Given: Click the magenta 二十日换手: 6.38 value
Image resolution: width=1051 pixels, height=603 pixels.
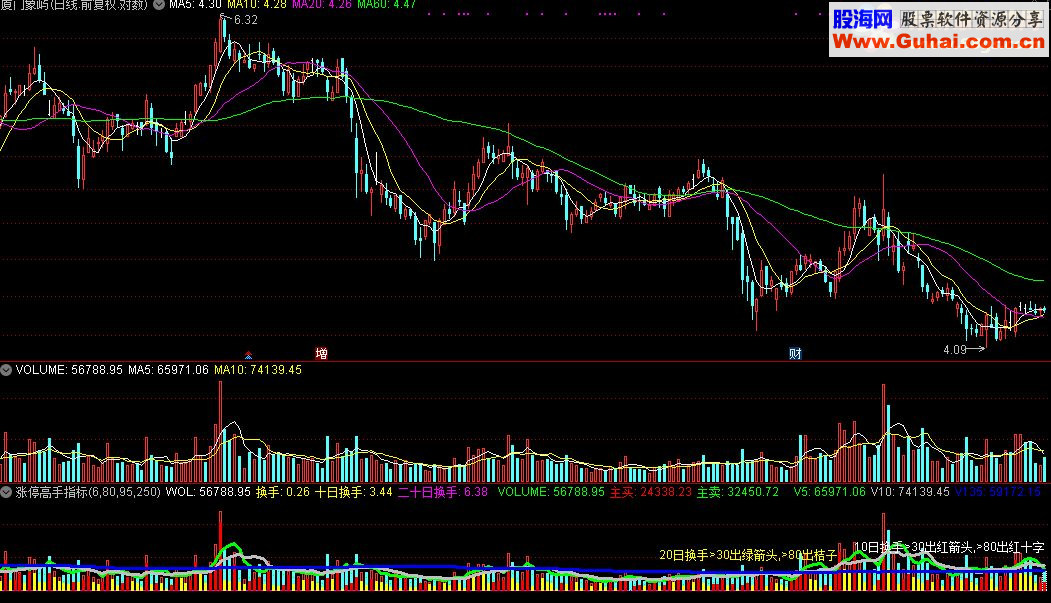Looking at the screenshot, I should click(x=443, y=492).
